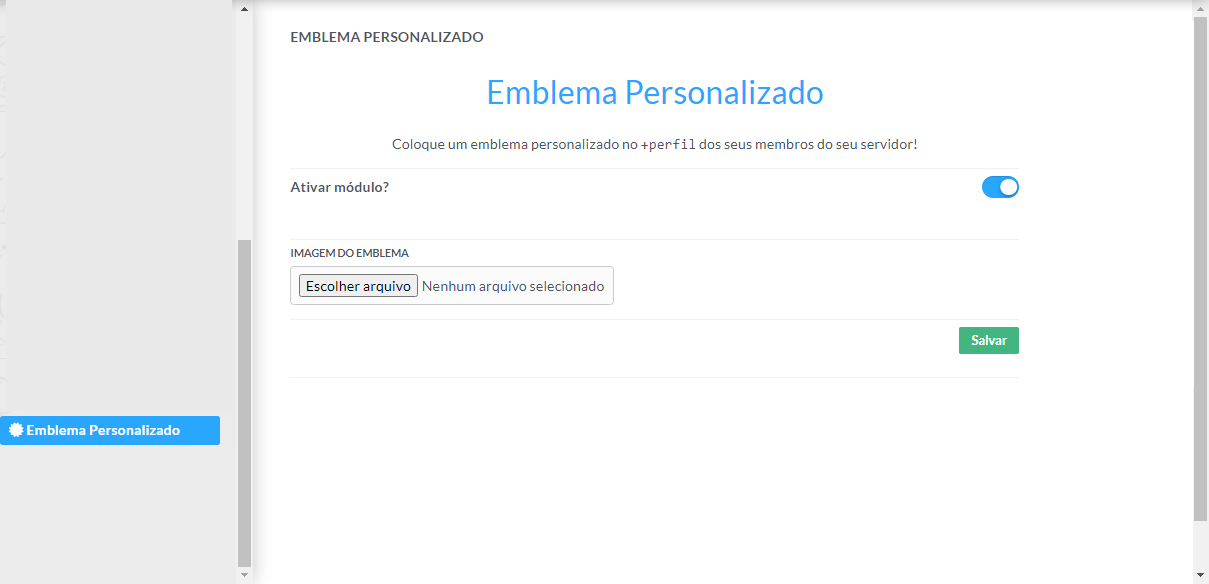Click the Nenhum arquivo selecionado text
The image size is (1209, 584).
click(x=513, y=286)
